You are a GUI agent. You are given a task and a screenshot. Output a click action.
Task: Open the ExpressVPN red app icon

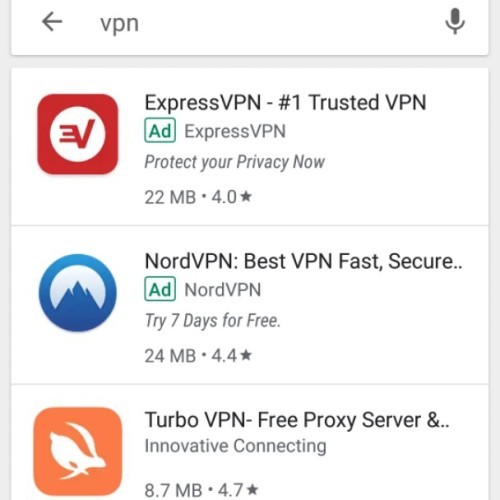[x=78, y=134]
